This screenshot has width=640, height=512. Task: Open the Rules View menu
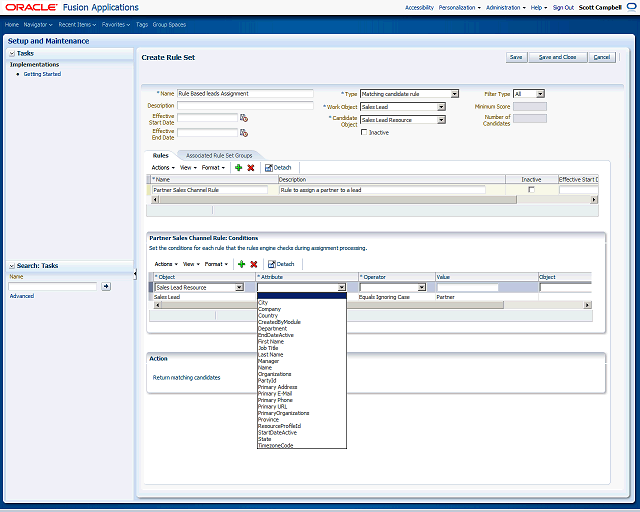[x=188, y=167]
